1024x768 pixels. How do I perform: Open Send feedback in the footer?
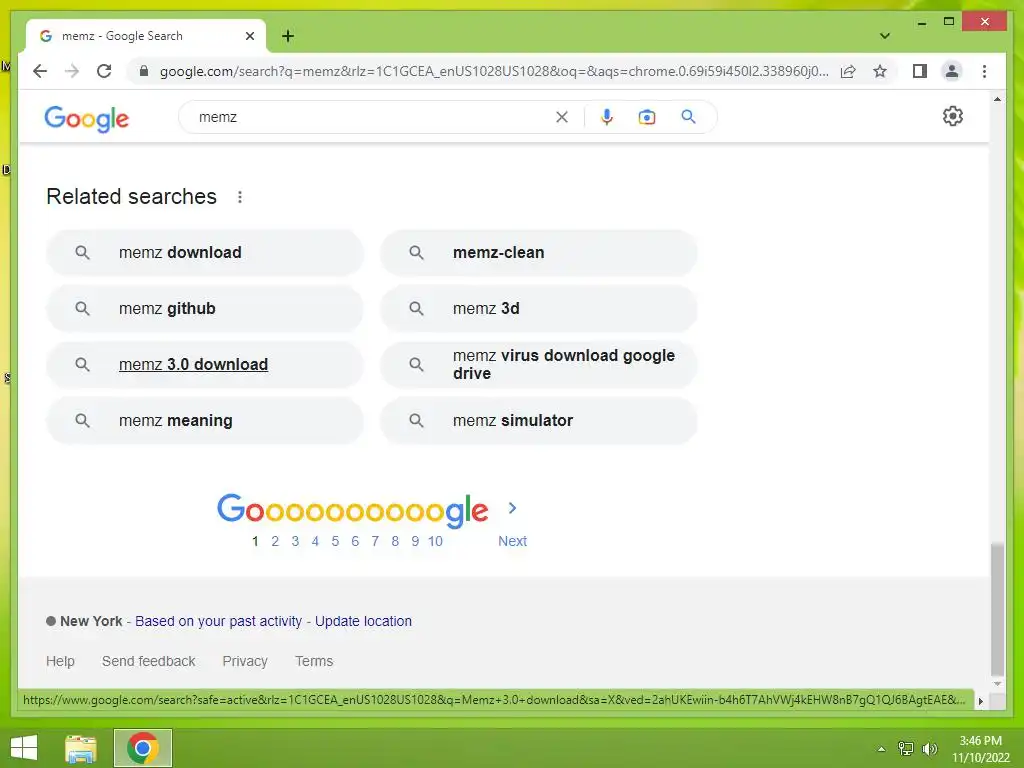click(148, 661)
